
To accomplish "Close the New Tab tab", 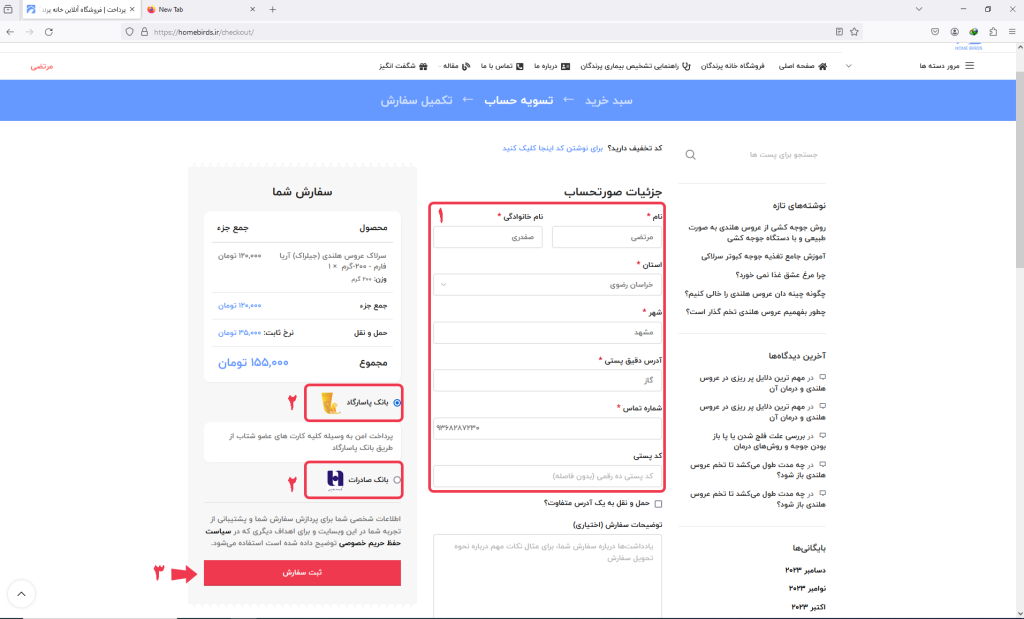I will pos(253,9).
